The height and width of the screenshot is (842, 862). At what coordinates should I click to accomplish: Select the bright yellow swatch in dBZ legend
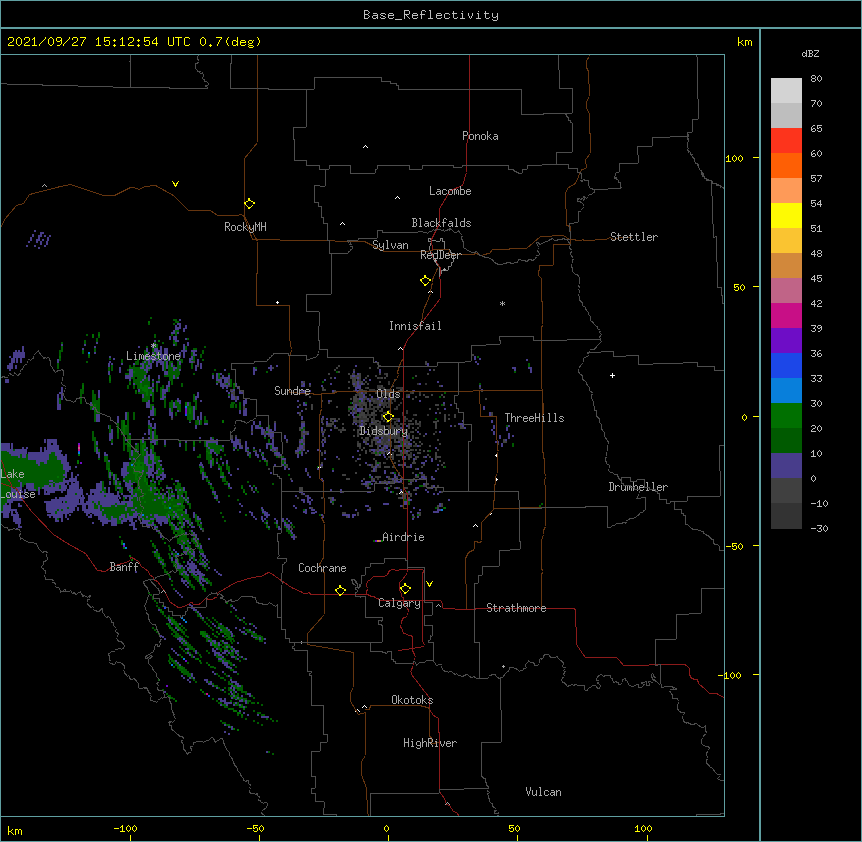pyautogui.click(x=786, y=215)
